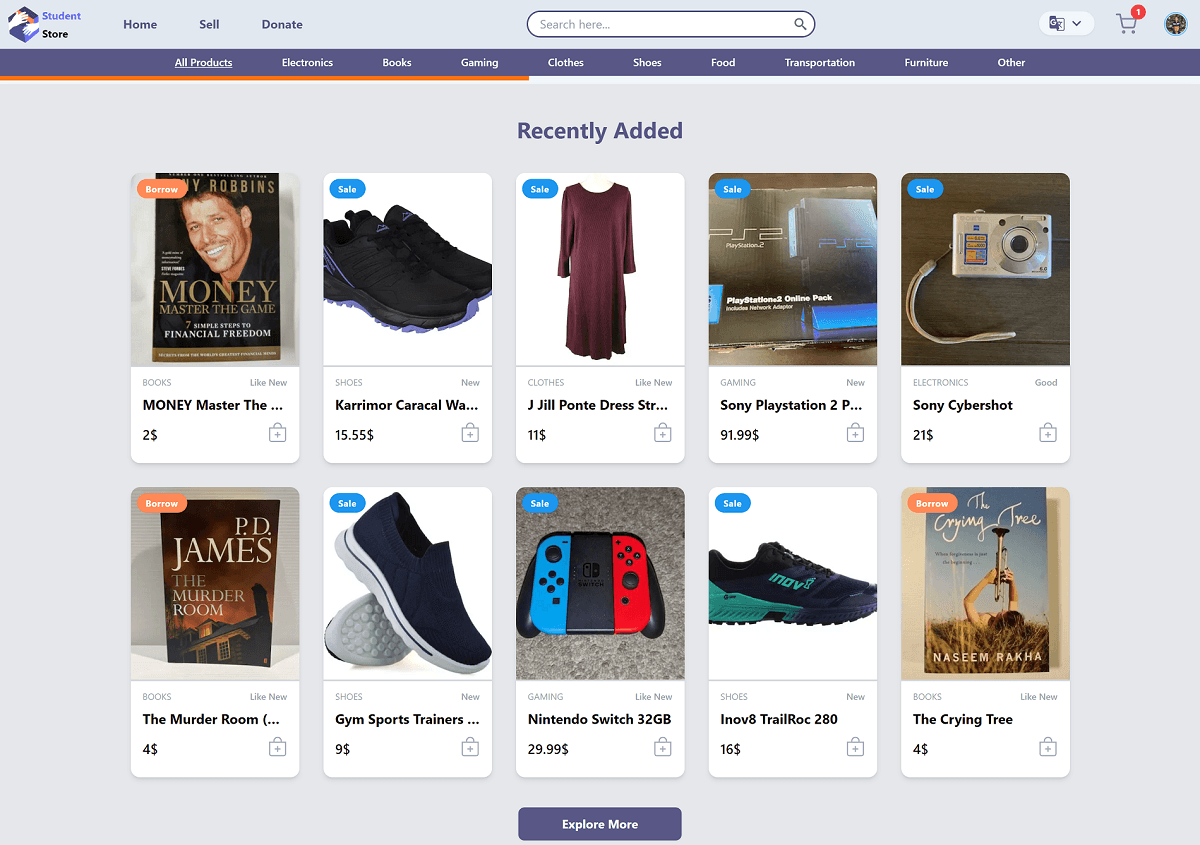Screen dimensions: 1200x845
Task: Click the 15.55$ price text
Action: (x=355, y=435)
